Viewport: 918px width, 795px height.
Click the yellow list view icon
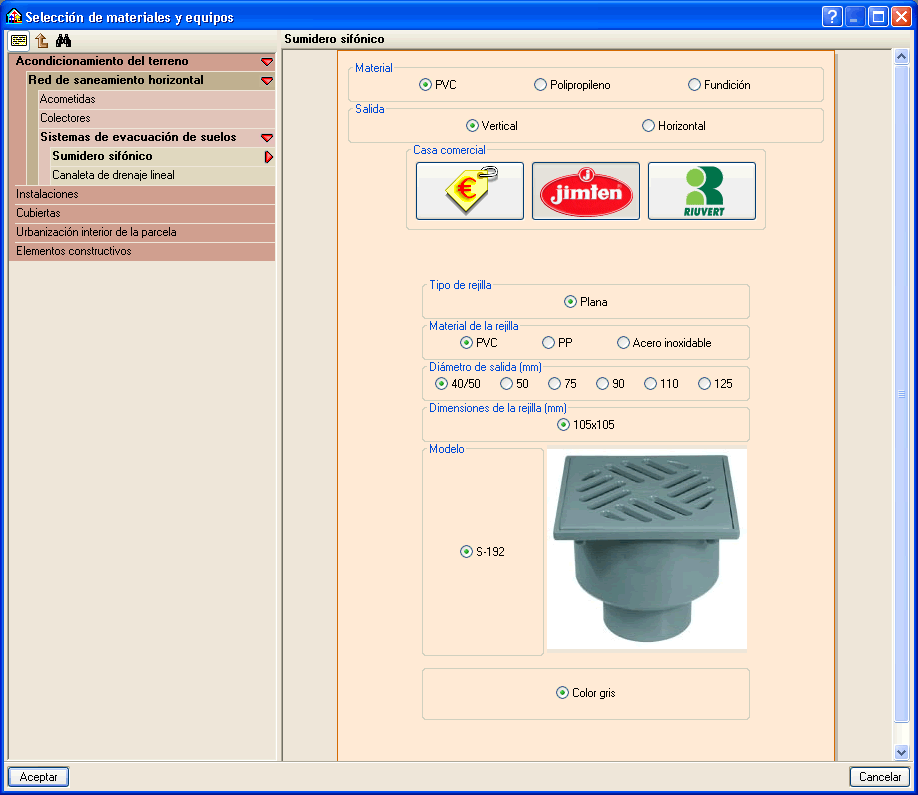tap(19, 41)
